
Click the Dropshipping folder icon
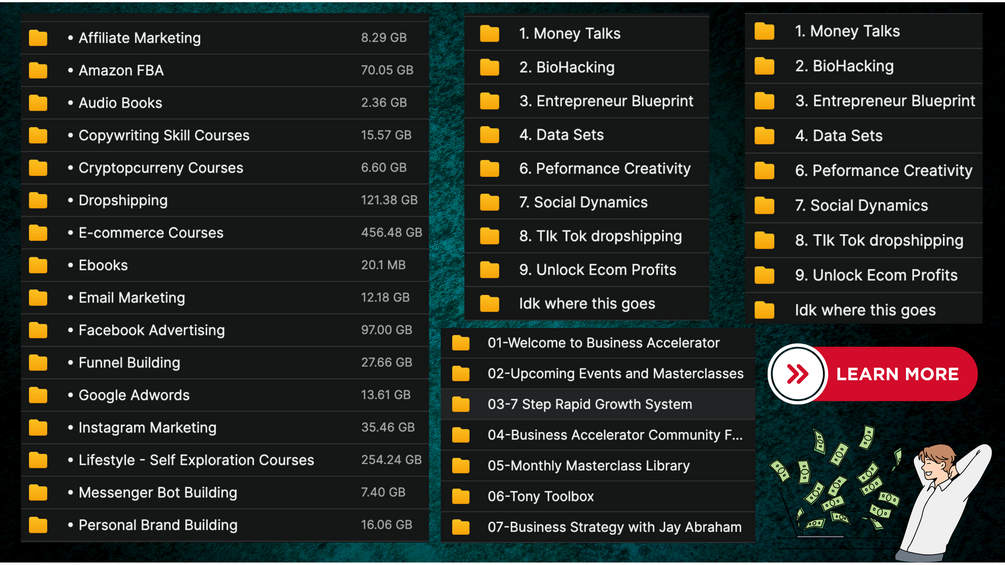(x=38, y=201)
